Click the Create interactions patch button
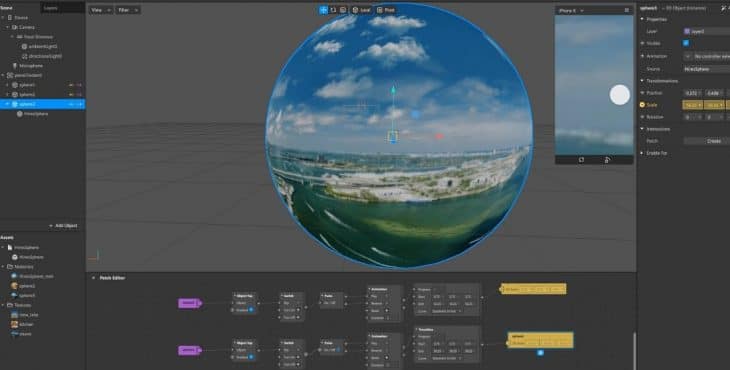This screenshot has width=730, height=370. 707,141
